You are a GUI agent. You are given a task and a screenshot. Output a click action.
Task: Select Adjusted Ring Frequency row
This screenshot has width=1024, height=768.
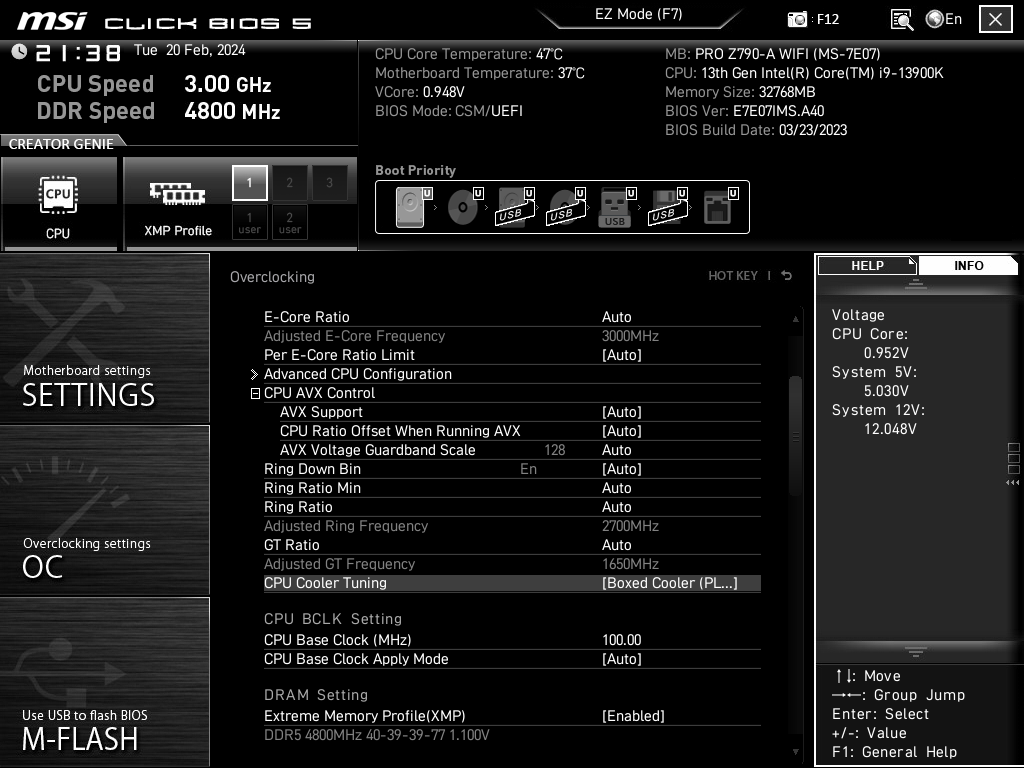pos(512,526)
